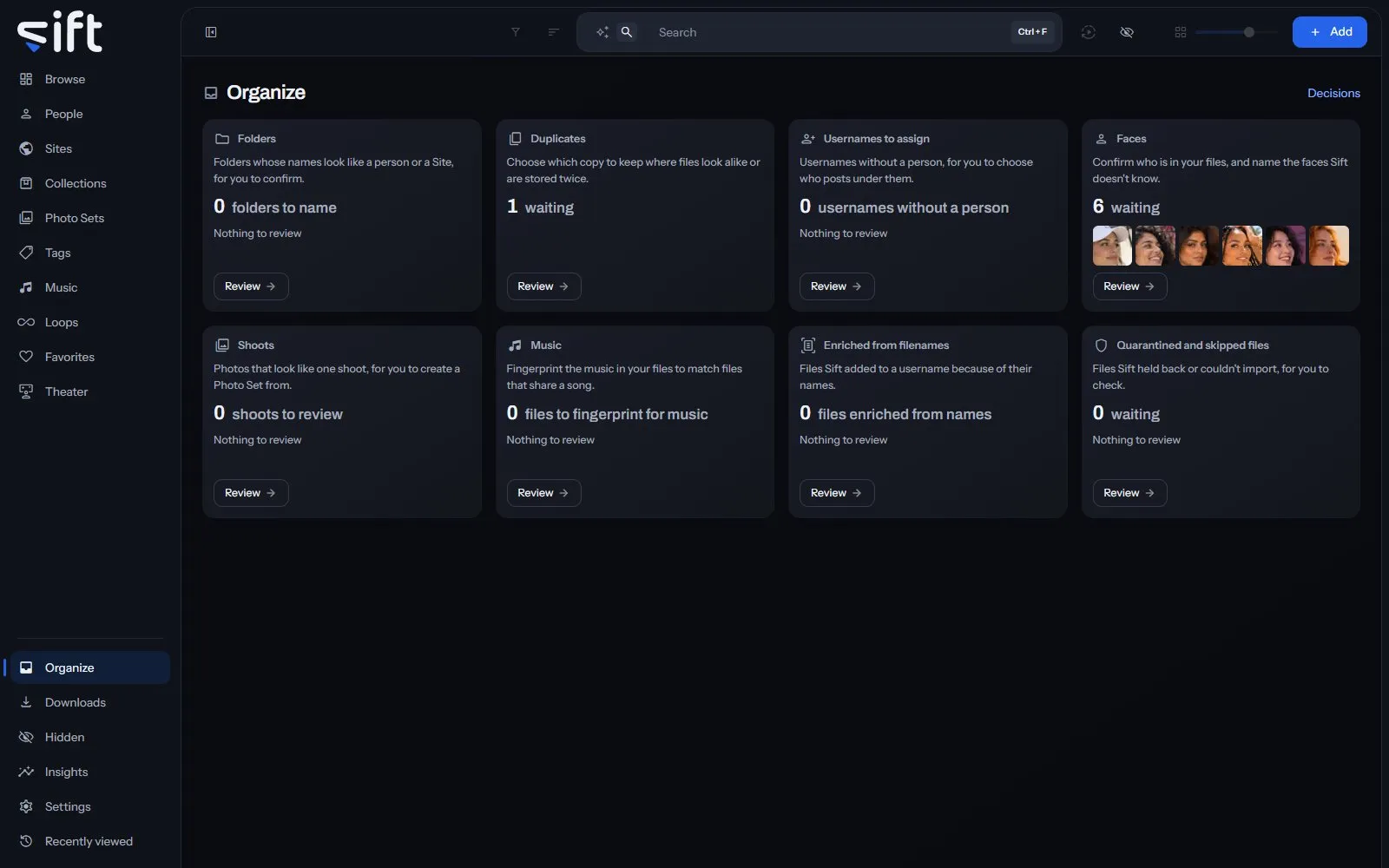Select the Organize sidebar item

(90, 667)
